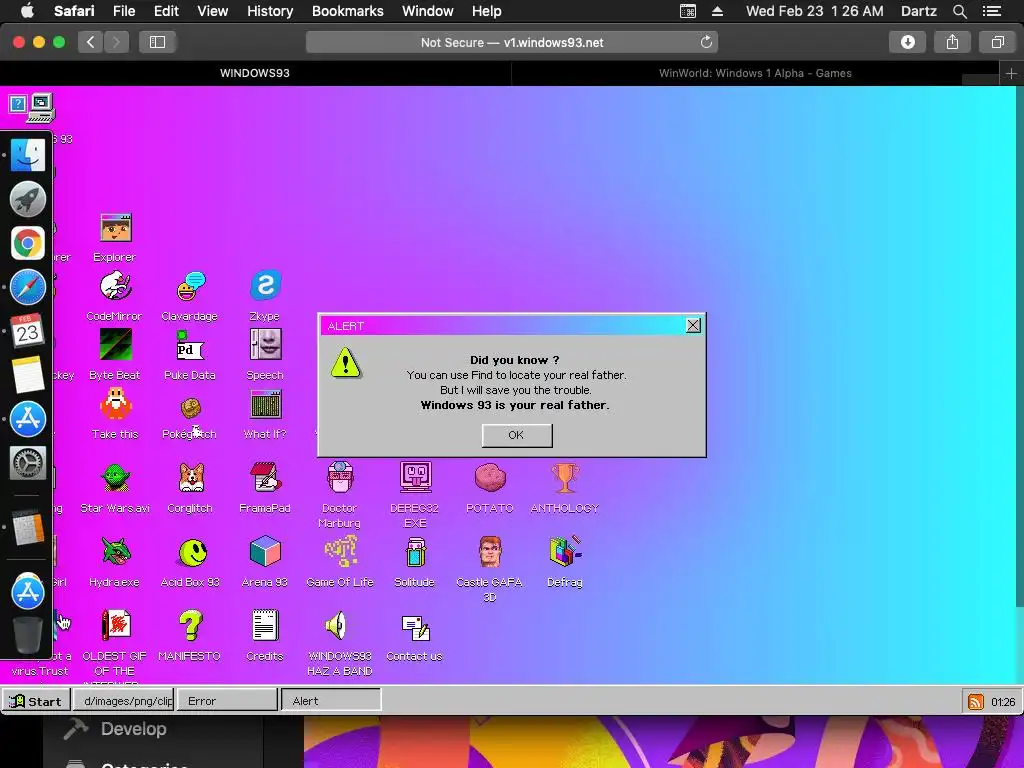The height and width of the screenshot is (768, 1024).
Task: Open System Preferences from the Dock
Action: (x=27, y=462)
